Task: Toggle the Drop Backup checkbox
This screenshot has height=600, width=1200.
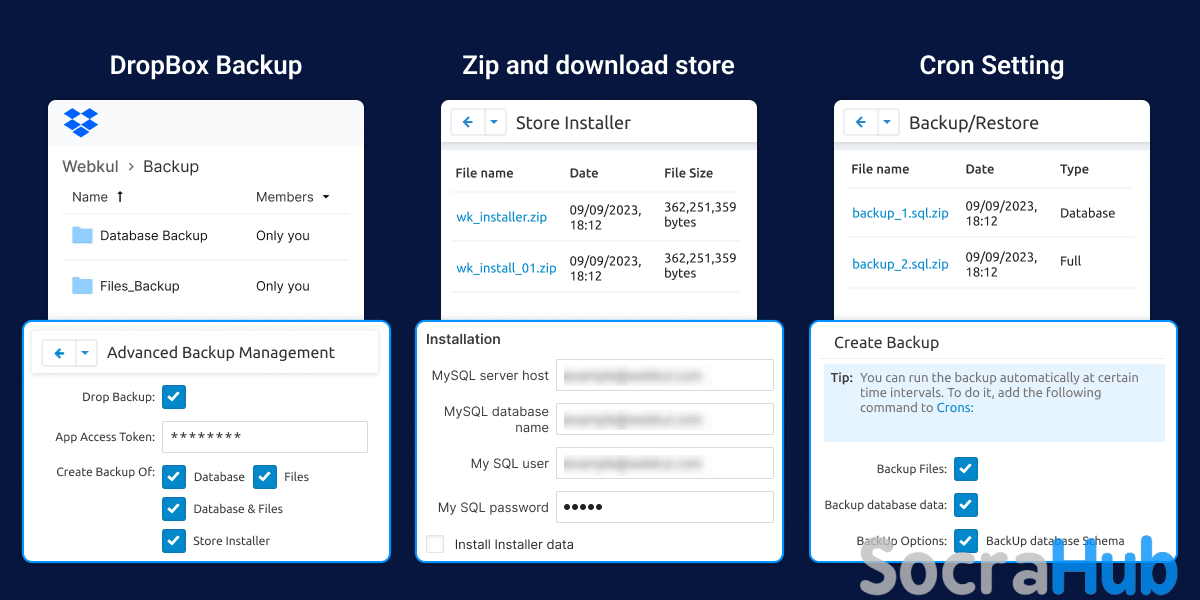Action: pyautogui.click(x=174, y=397)
